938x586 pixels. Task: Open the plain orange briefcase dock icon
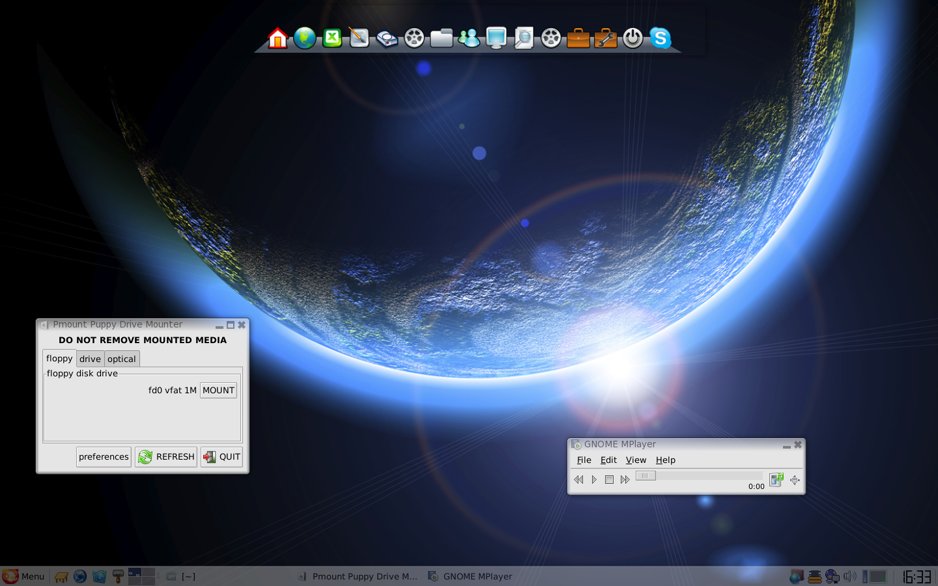click(x=578, y=38)
